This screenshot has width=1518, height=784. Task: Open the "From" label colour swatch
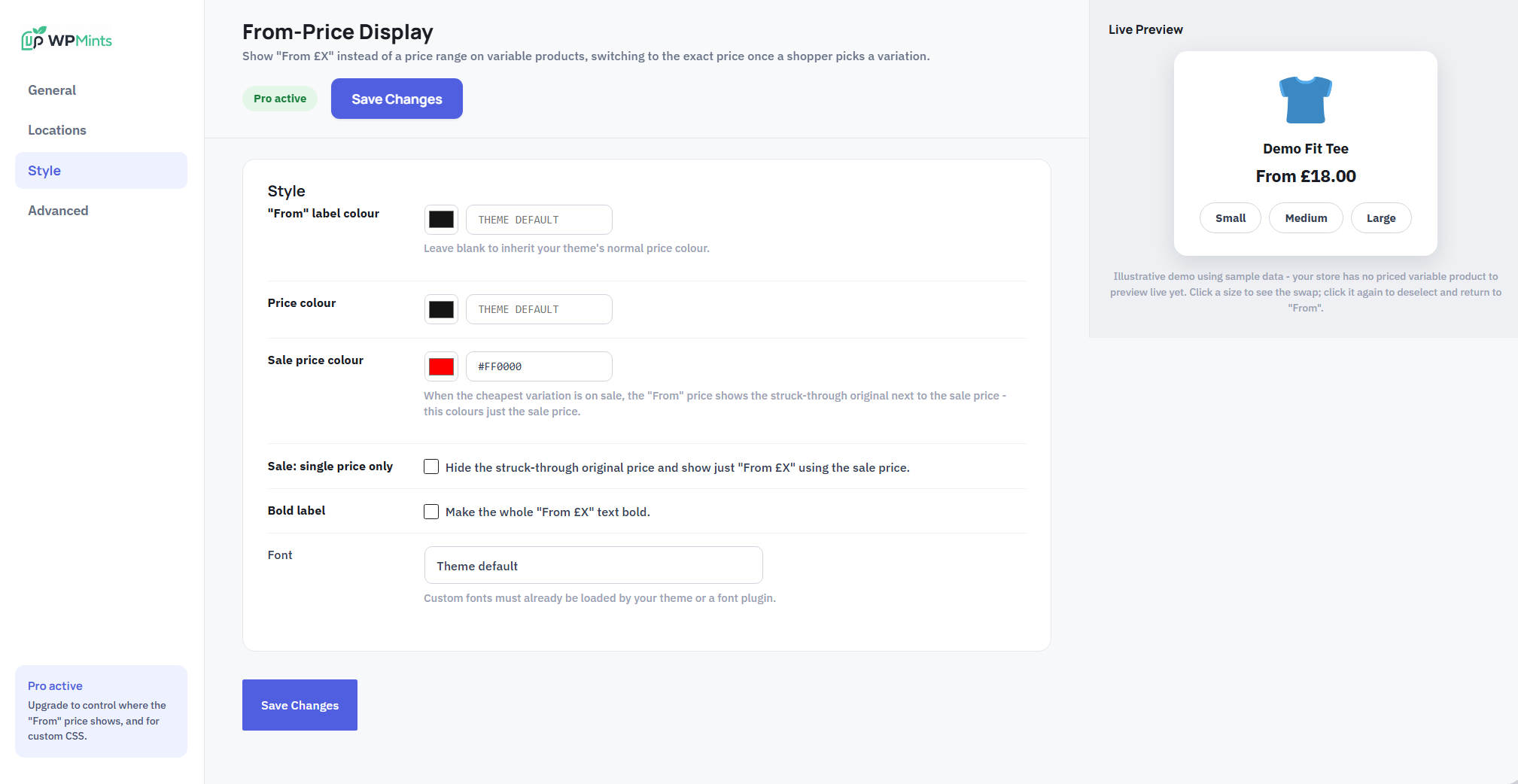[x=441, y=220]
